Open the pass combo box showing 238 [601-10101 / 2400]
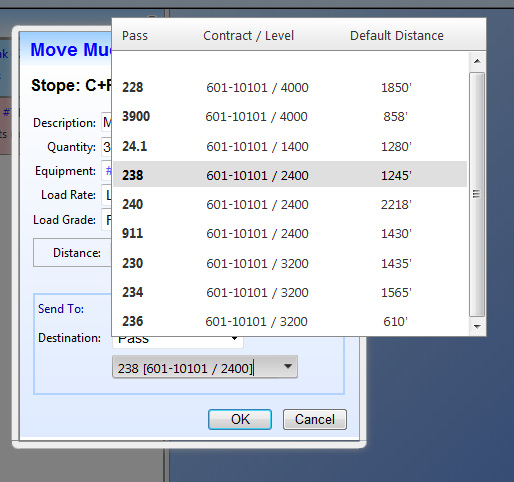The height and width of the screenshot is (482, 514). point(205,367)
